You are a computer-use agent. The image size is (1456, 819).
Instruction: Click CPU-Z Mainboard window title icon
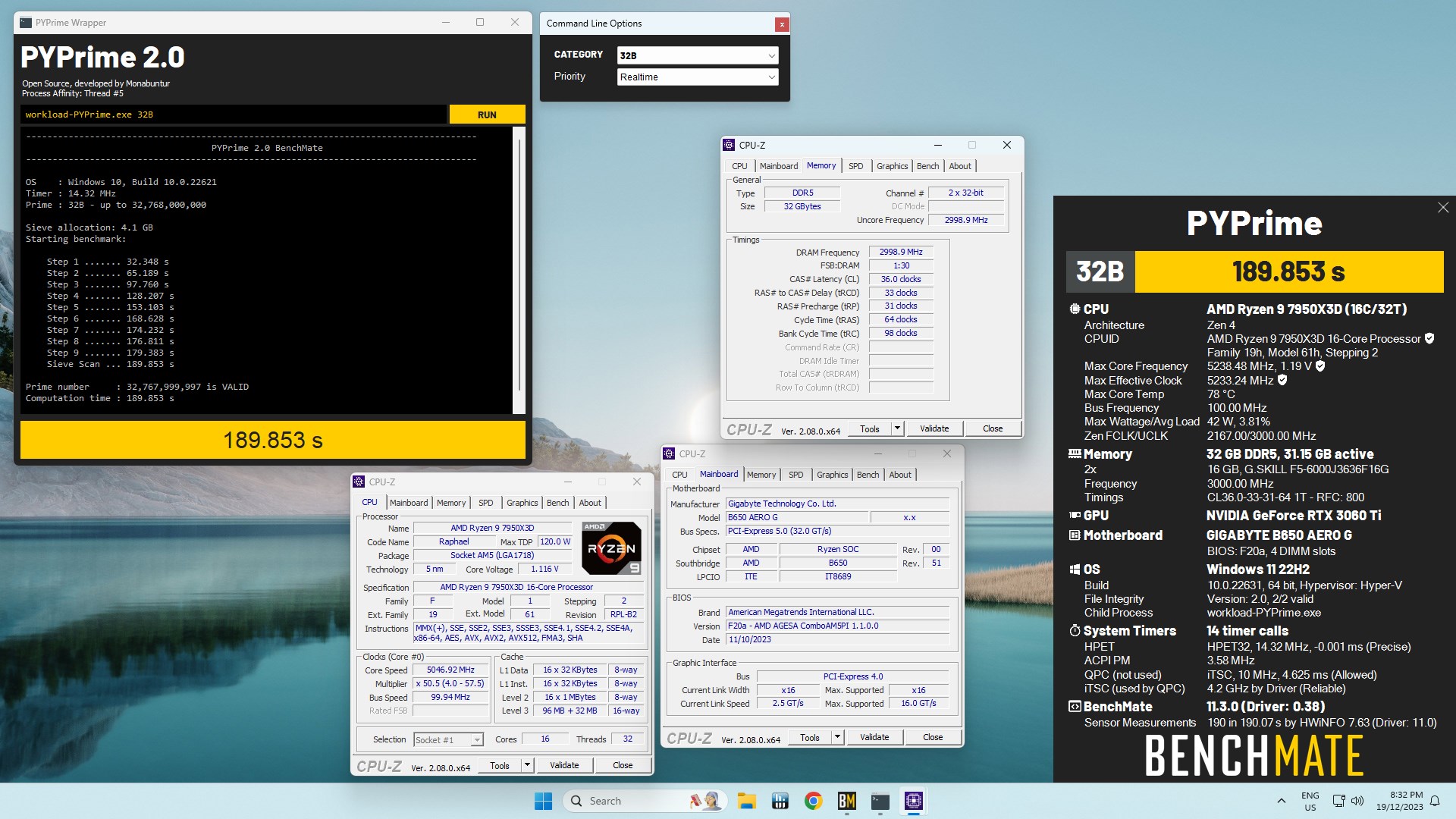(669, 453)
